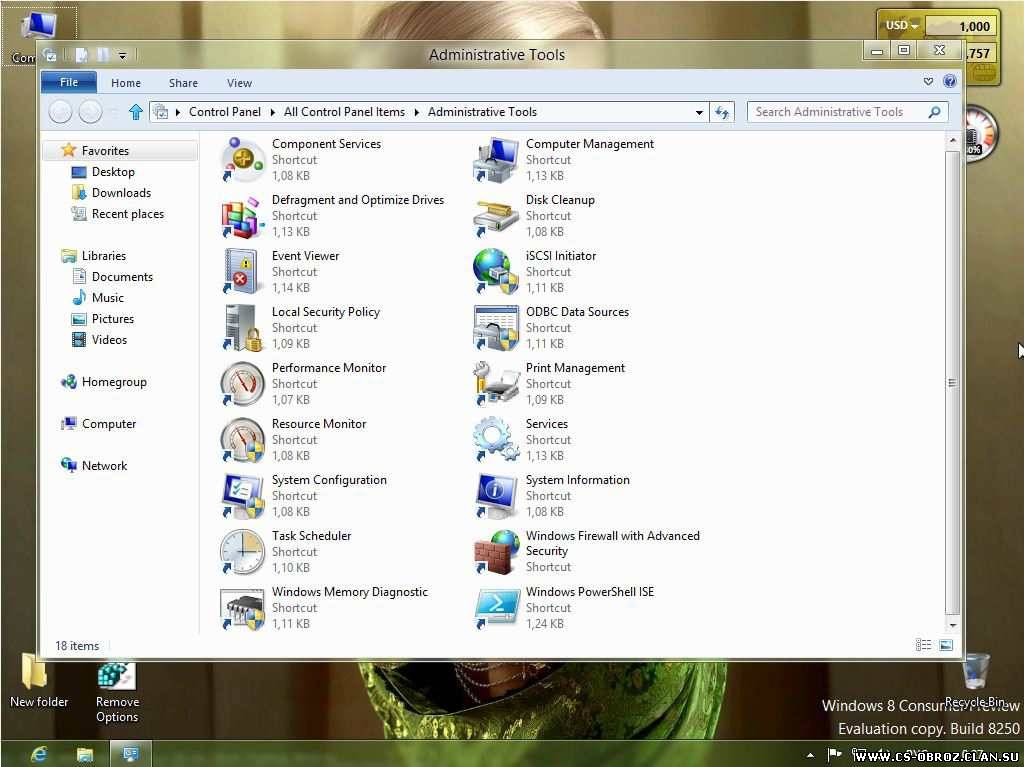Open the address bar history dropdown
The height and width of the screenshot is (767, 1024).
699,112
